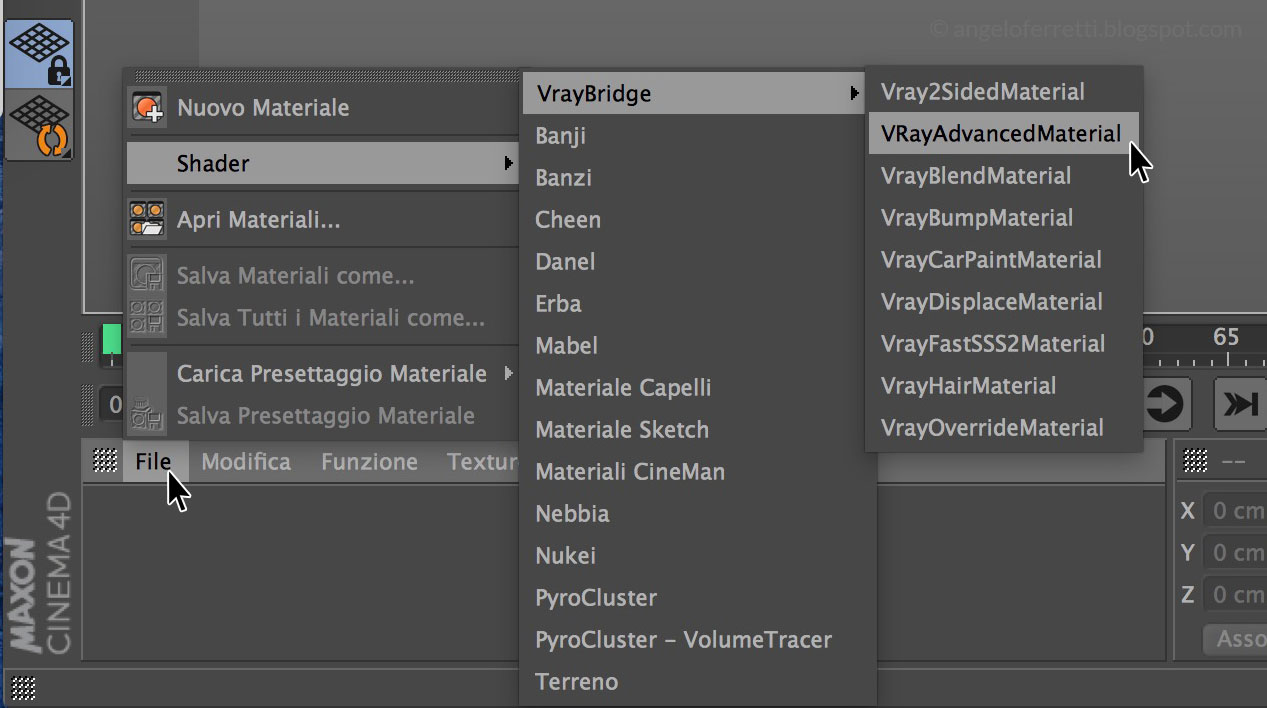
Task: Pick VrayCarPaintMaterial
Action: [1004, 260]
